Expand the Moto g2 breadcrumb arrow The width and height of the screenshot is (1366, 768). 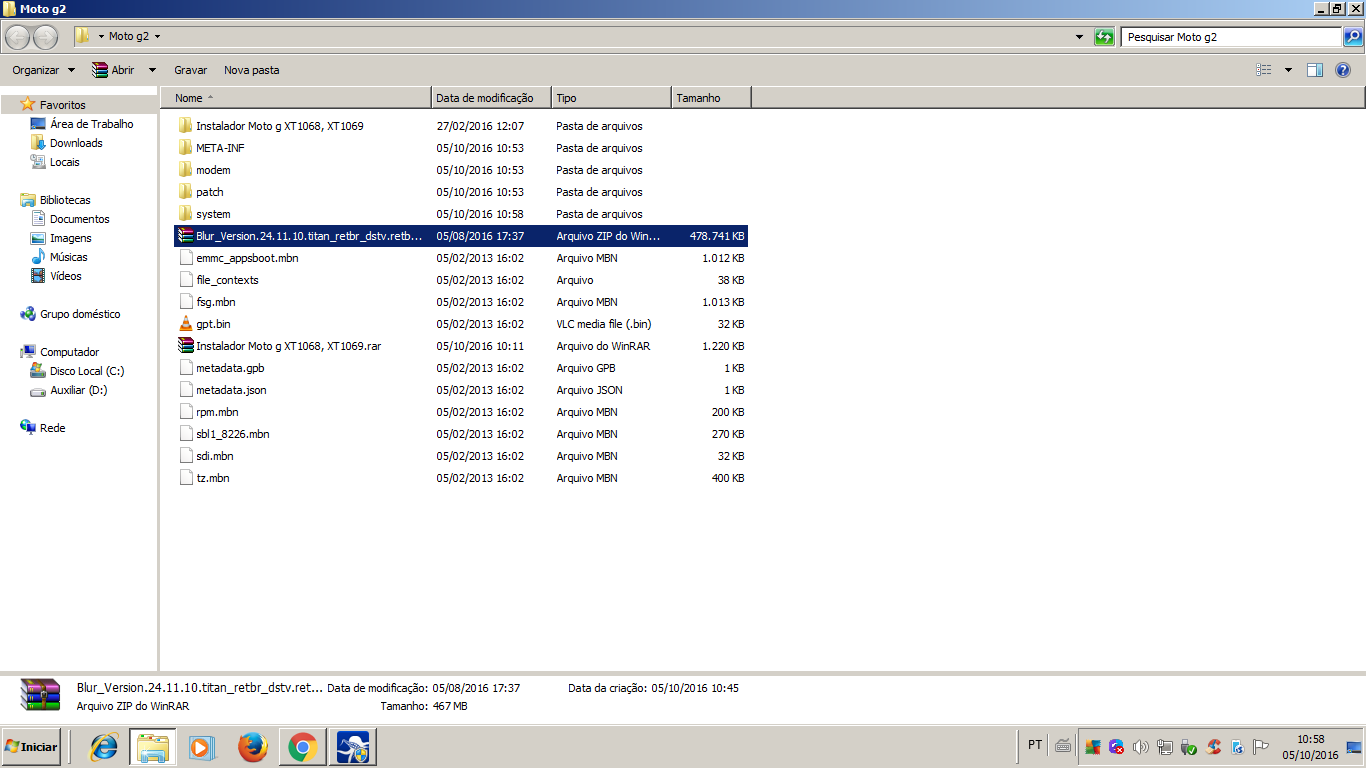[x=157, y=37]
